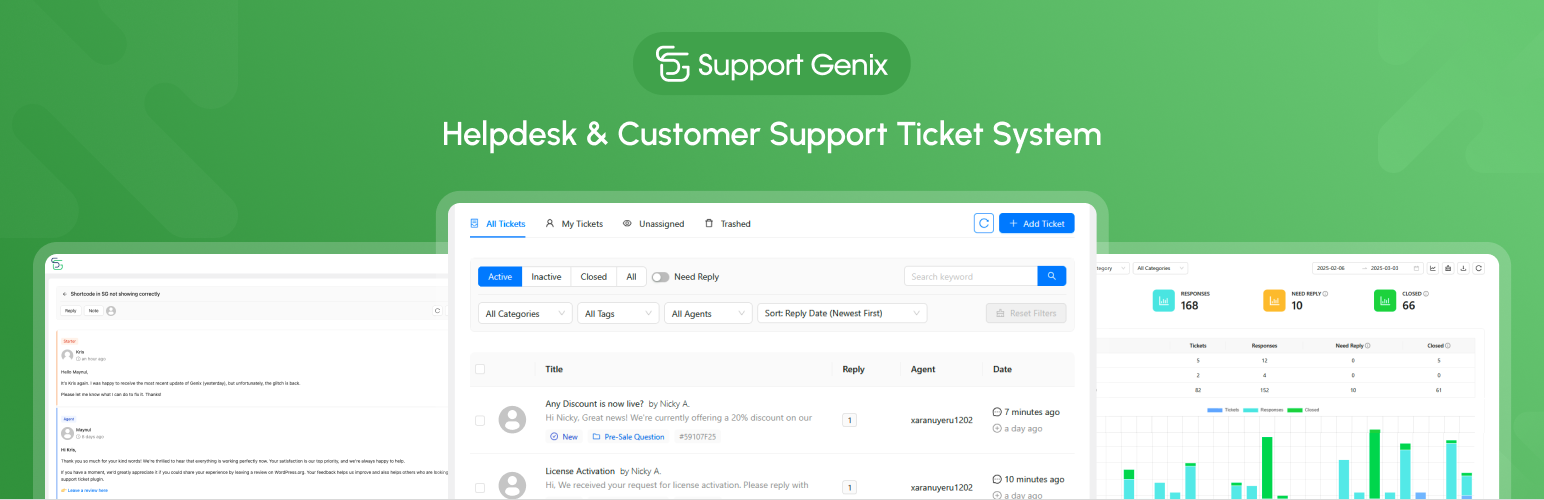
Task: Click the New status tag
Action: click(x=564, y=437)
